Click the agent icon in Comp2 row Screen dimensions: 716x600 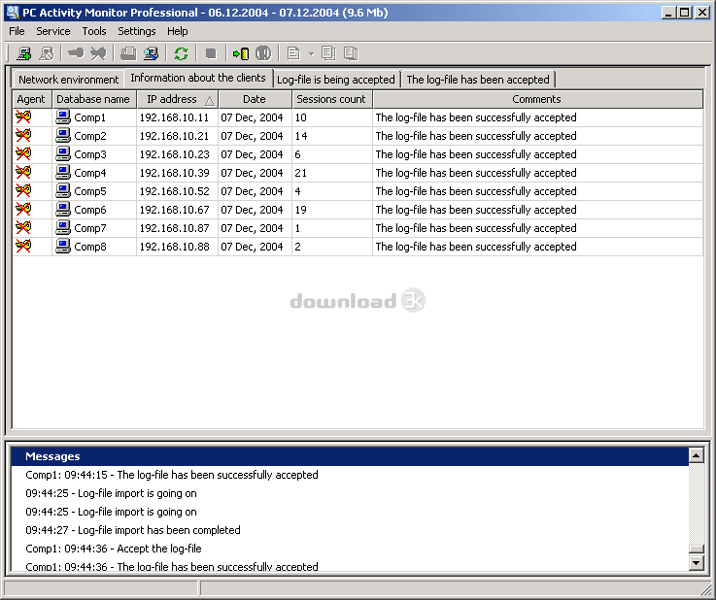coord(23,136)
